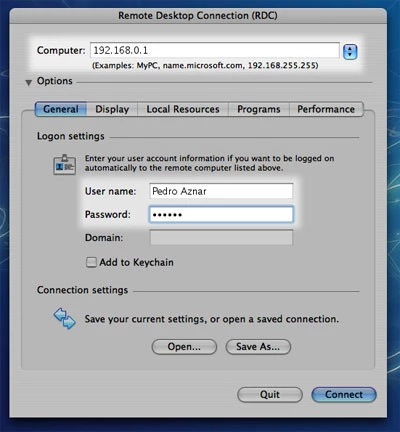400x432 pixels.
Task: Click the Remote Desktop Connection title bar
Action: point(198,16)
